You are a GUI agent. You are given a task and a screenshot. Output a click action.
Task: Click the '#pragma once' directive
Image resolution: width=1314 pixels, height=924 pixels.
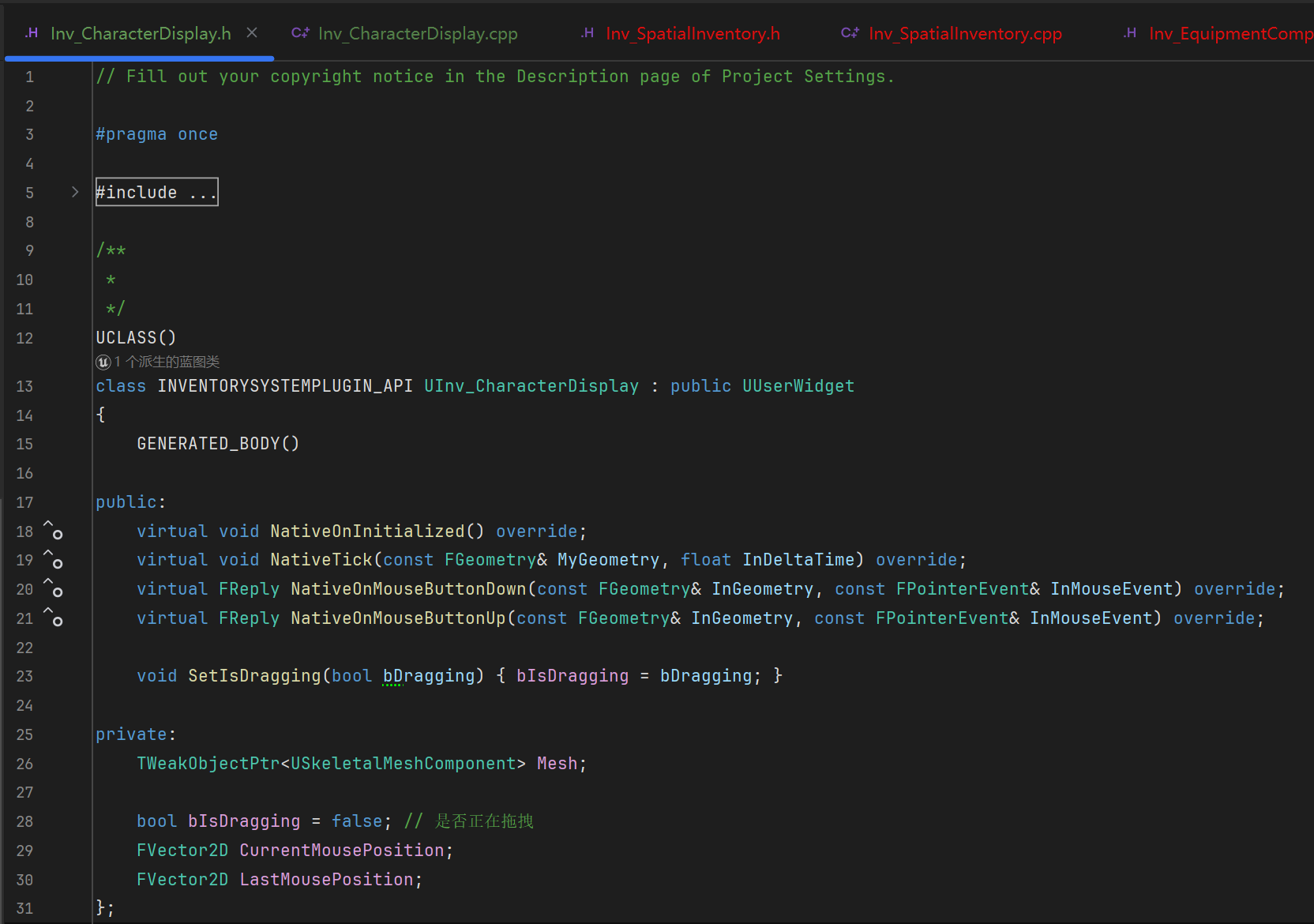156,134
